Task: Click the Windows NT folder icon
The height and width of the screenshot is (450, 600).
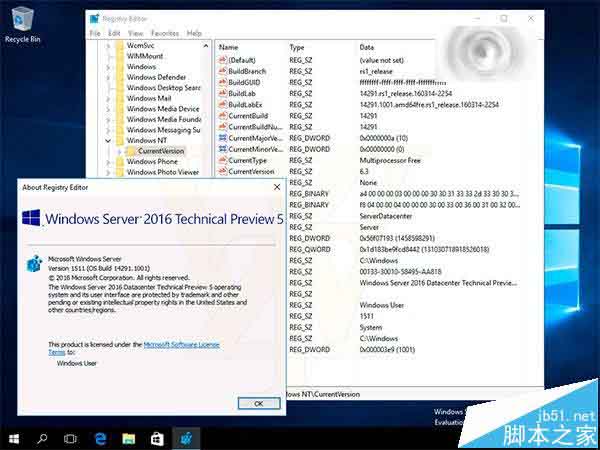Action: [120, 140]
